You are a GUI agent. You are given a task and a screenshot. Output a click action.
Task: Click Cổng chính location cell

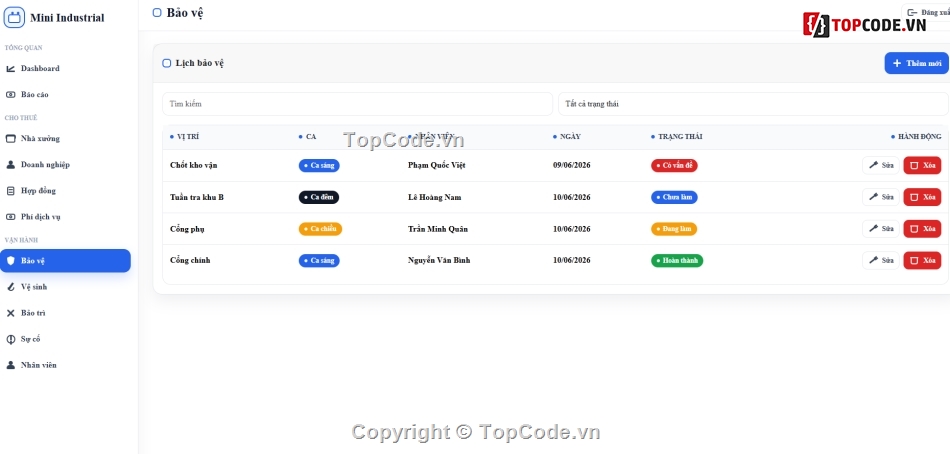tap(190, 261)
